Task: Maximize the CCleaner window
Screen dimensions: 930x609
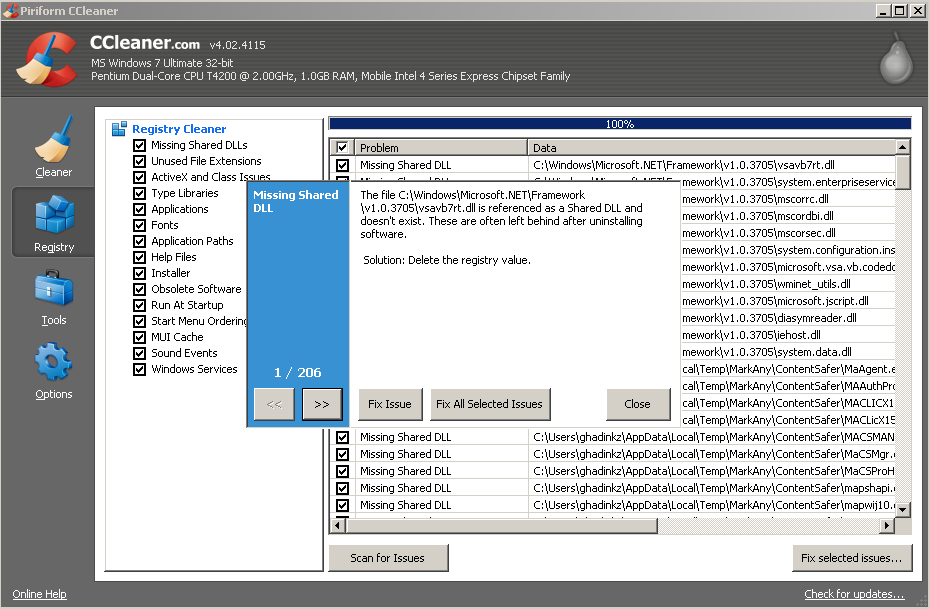Action: [x=900, y=10]
